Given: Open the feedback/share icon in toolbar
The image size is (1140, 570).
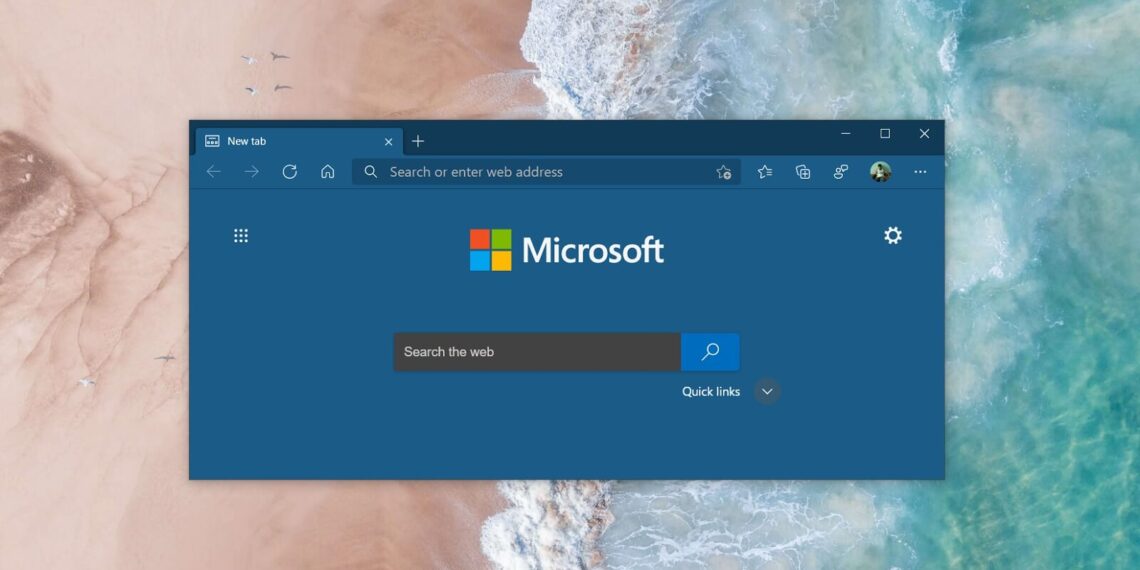Looking at the screenshot, I should coord(841,172).
